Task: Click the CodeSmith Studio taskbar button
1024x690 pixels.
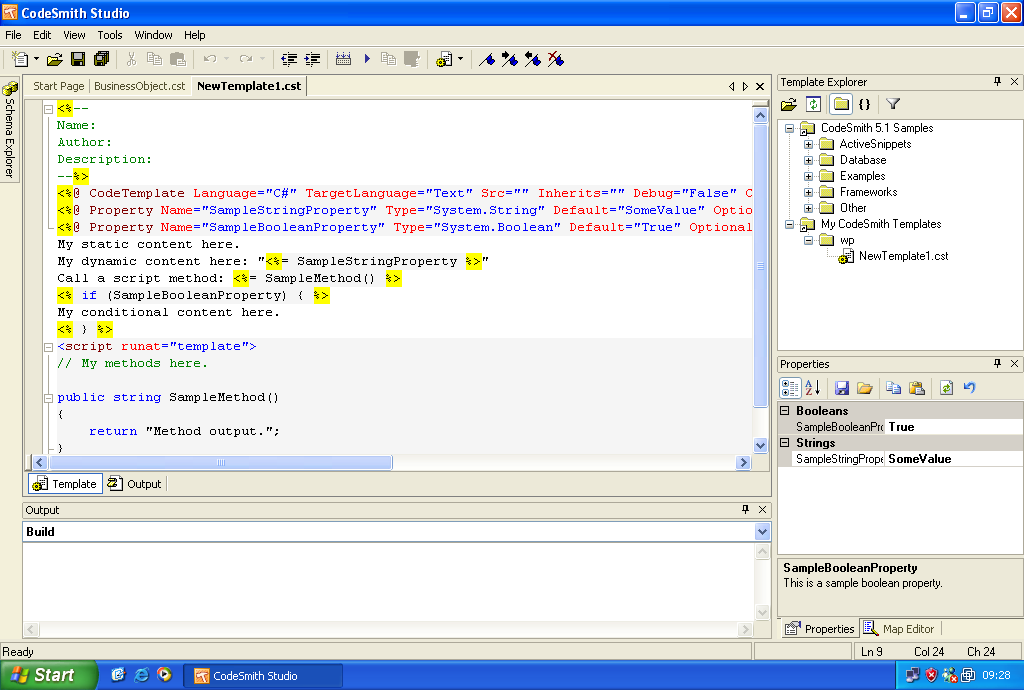Action: click(263, 676)
